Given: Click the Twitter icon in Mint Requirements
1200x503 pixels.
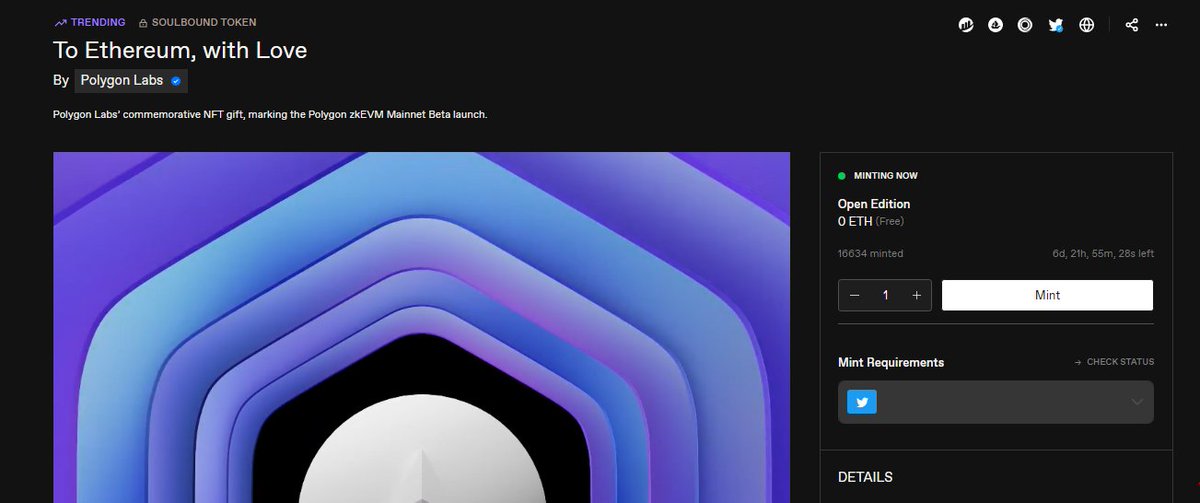Looking at the screenshot, I should pos(861,402).
